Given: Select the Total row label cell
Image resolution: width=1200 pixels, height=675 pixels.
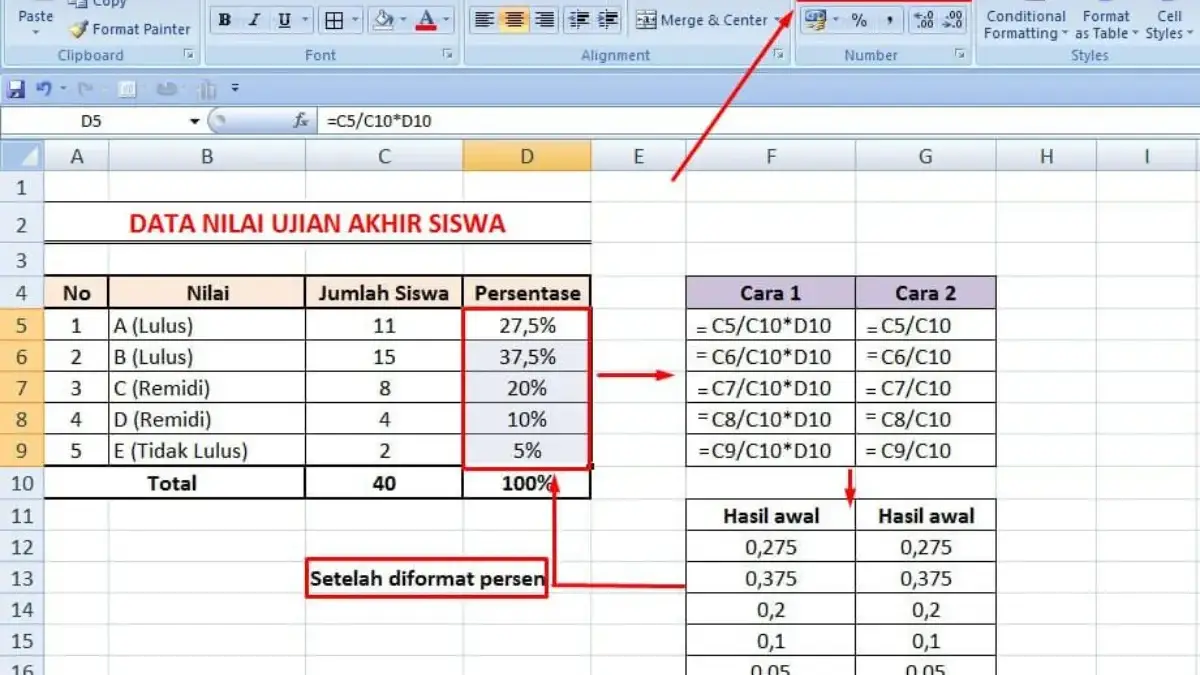Looking at the screenshot, I should point(174,483).
